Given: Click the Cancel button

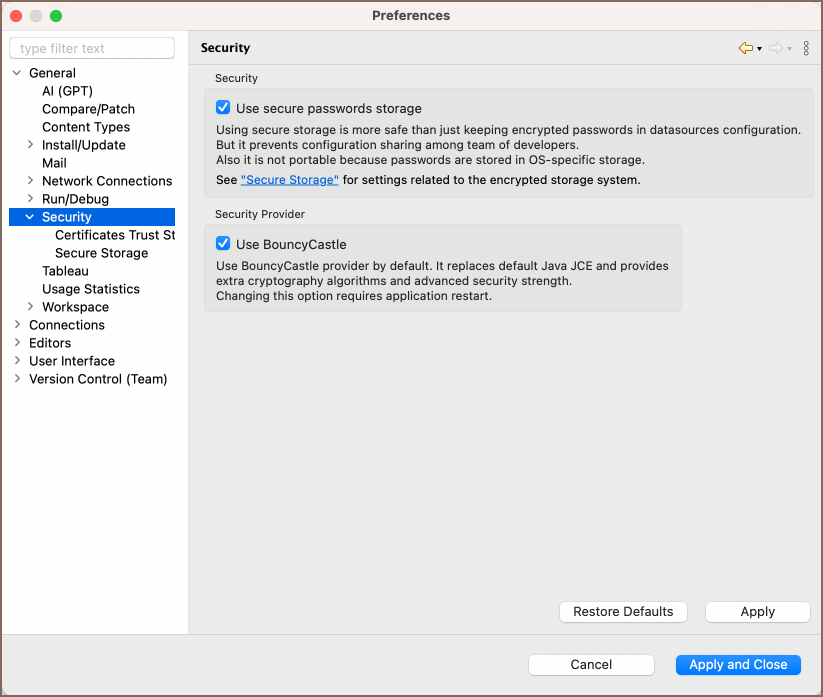Looking at the screenshot, I should 591,664.
